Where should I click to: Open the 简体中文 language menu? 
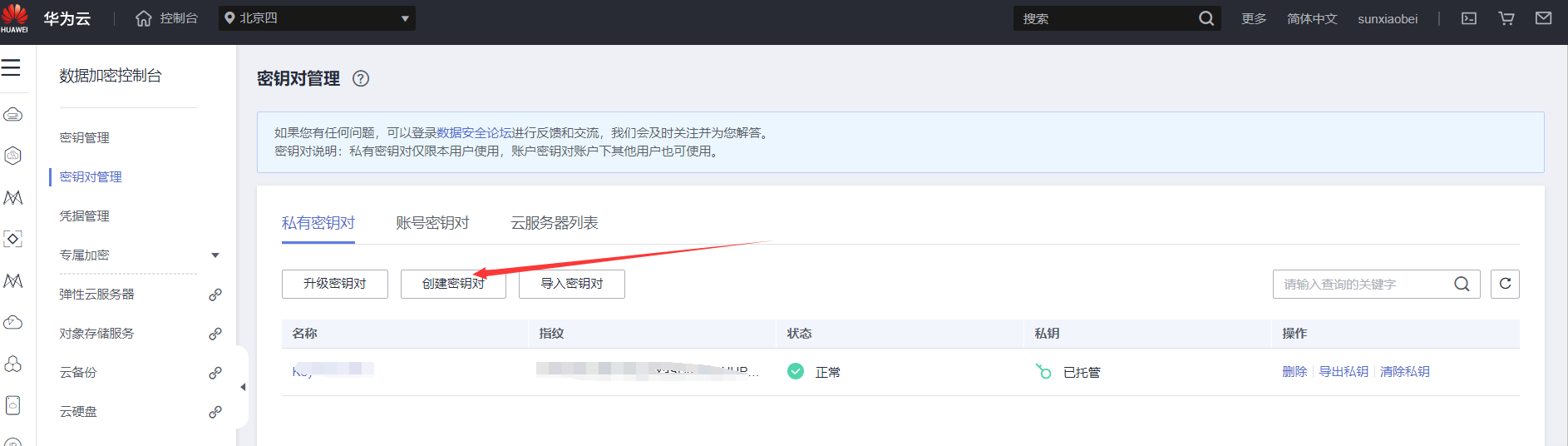tap(1312, 18)
